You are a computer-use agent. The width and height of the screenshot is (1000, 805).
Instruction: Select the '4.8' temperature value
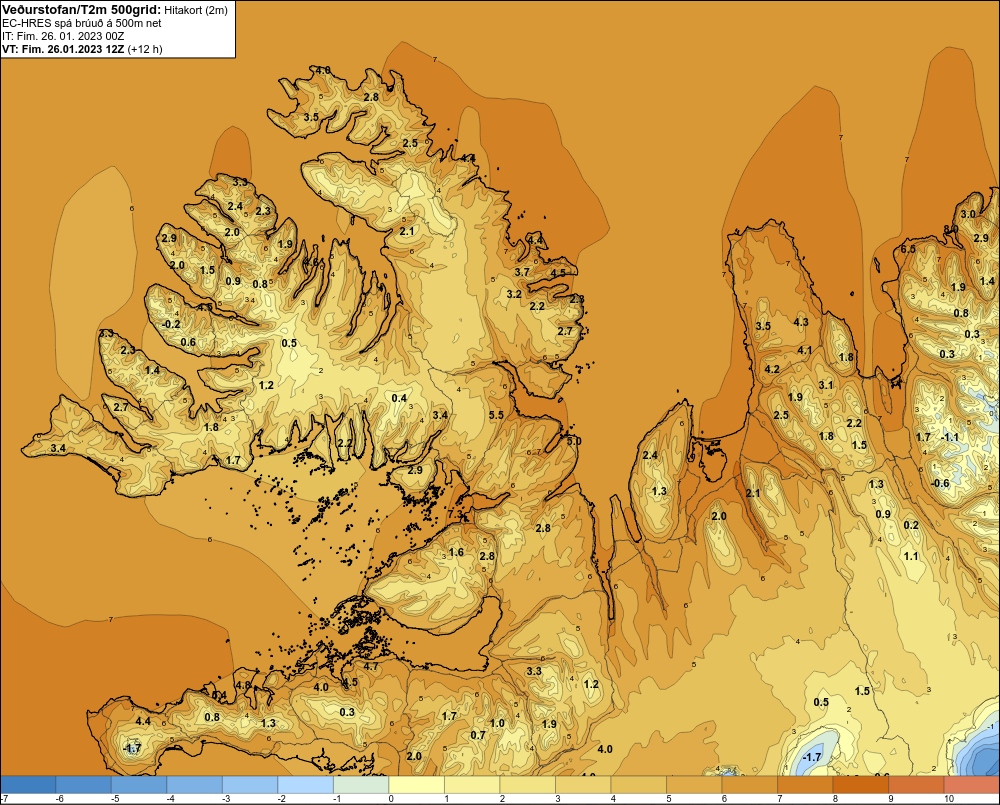point(243,685)
